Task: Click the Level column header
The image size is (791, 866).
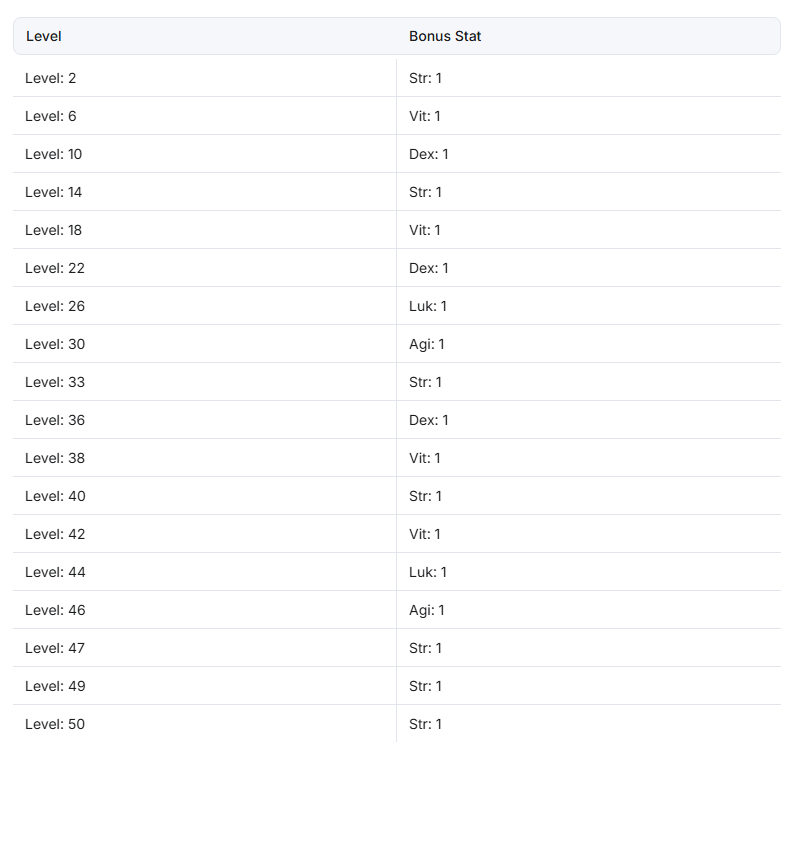Action: [x=205, y=36]
